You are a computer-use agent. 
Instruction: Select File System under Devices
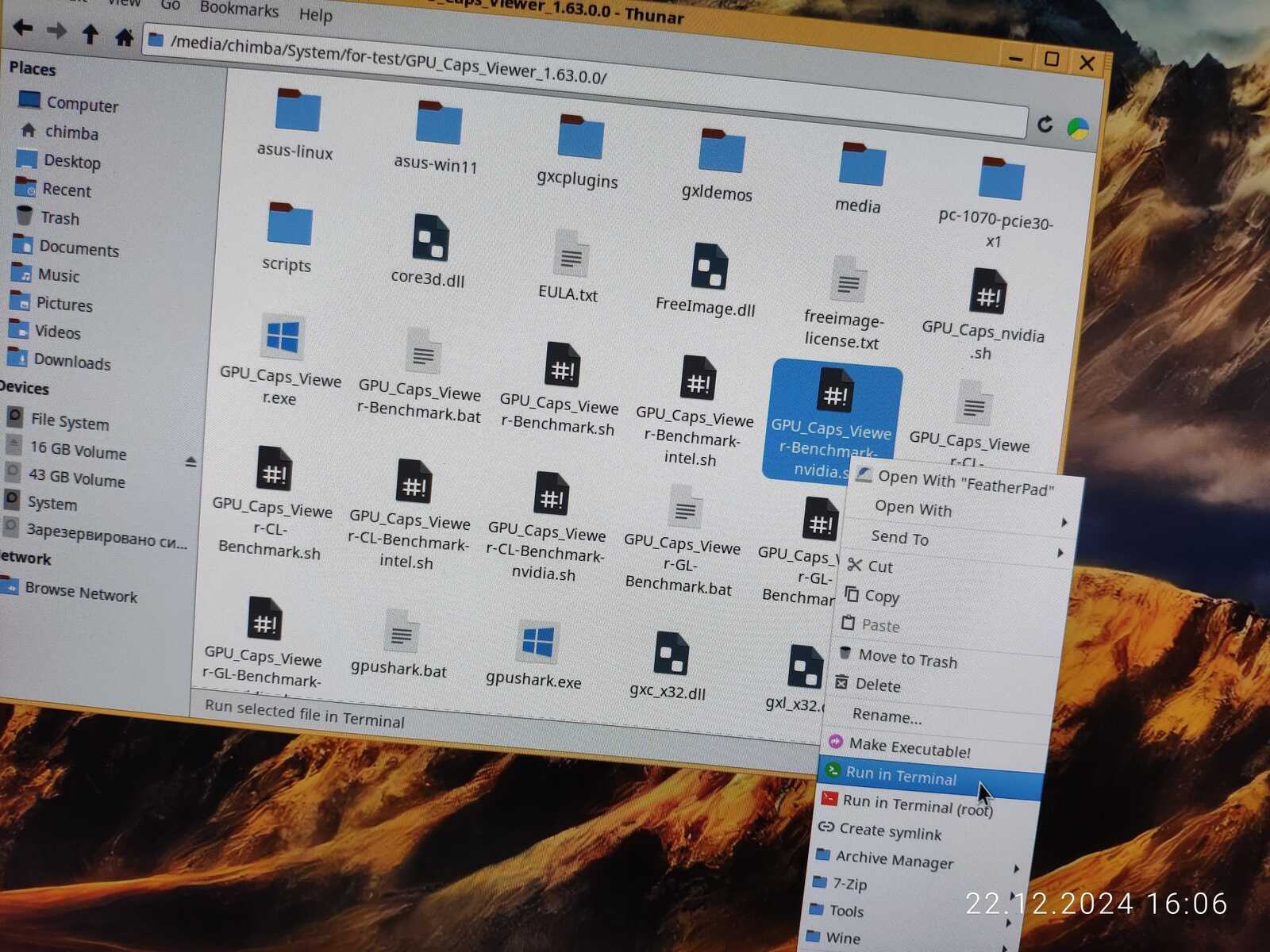57,420
